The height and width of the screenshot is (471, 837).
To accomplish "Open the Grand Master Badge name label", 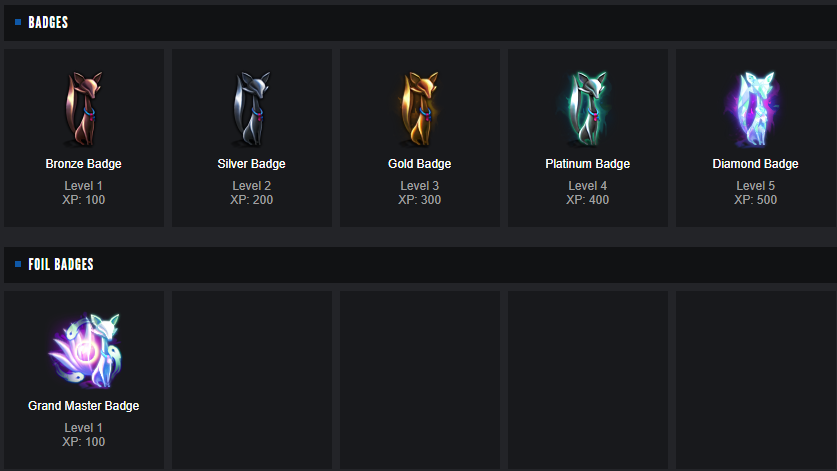I will pyautogui.click(x=84, y=406).
